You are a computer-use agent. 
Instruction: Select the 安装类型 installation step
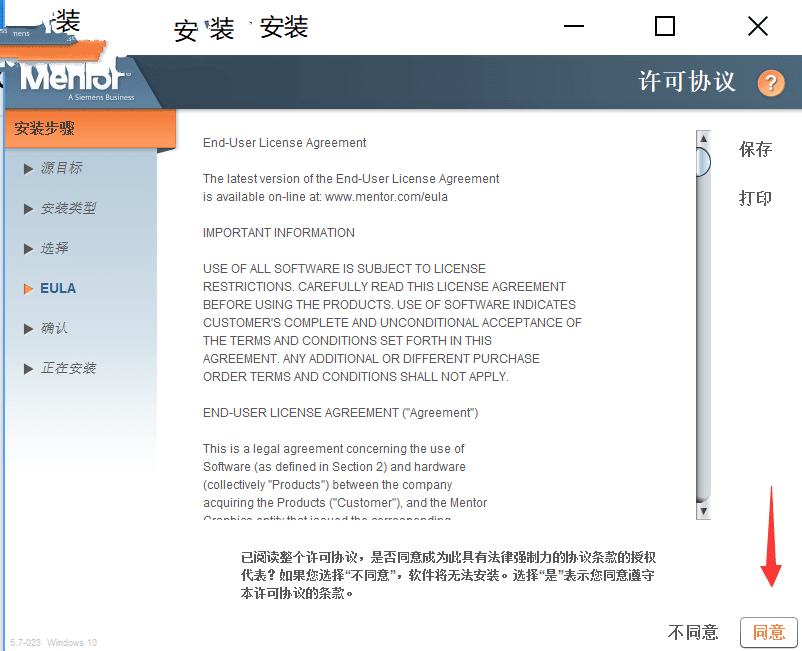tap(69, 209)
